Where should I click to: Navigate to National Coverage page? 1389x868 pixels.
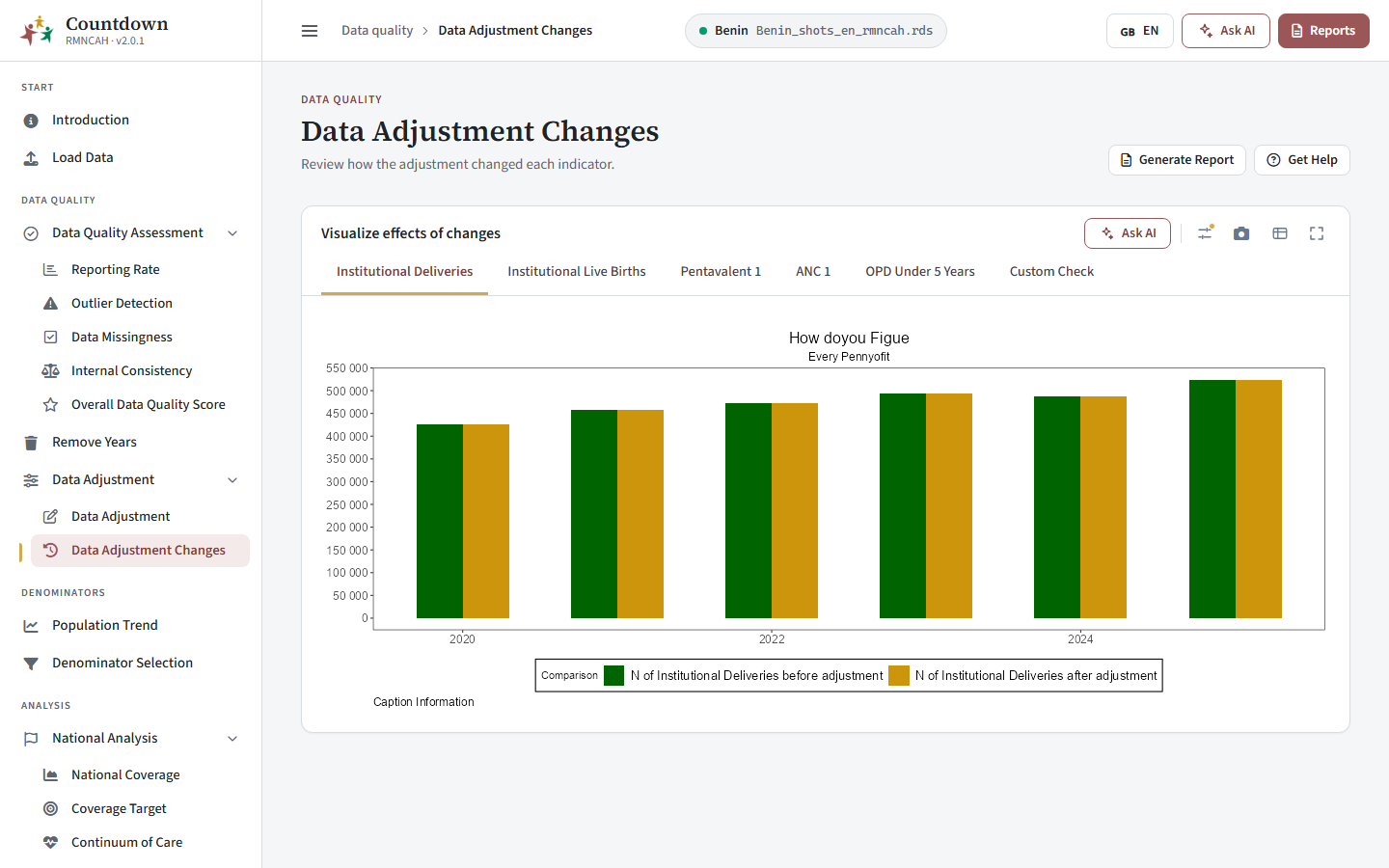click(x=125, y=775)
